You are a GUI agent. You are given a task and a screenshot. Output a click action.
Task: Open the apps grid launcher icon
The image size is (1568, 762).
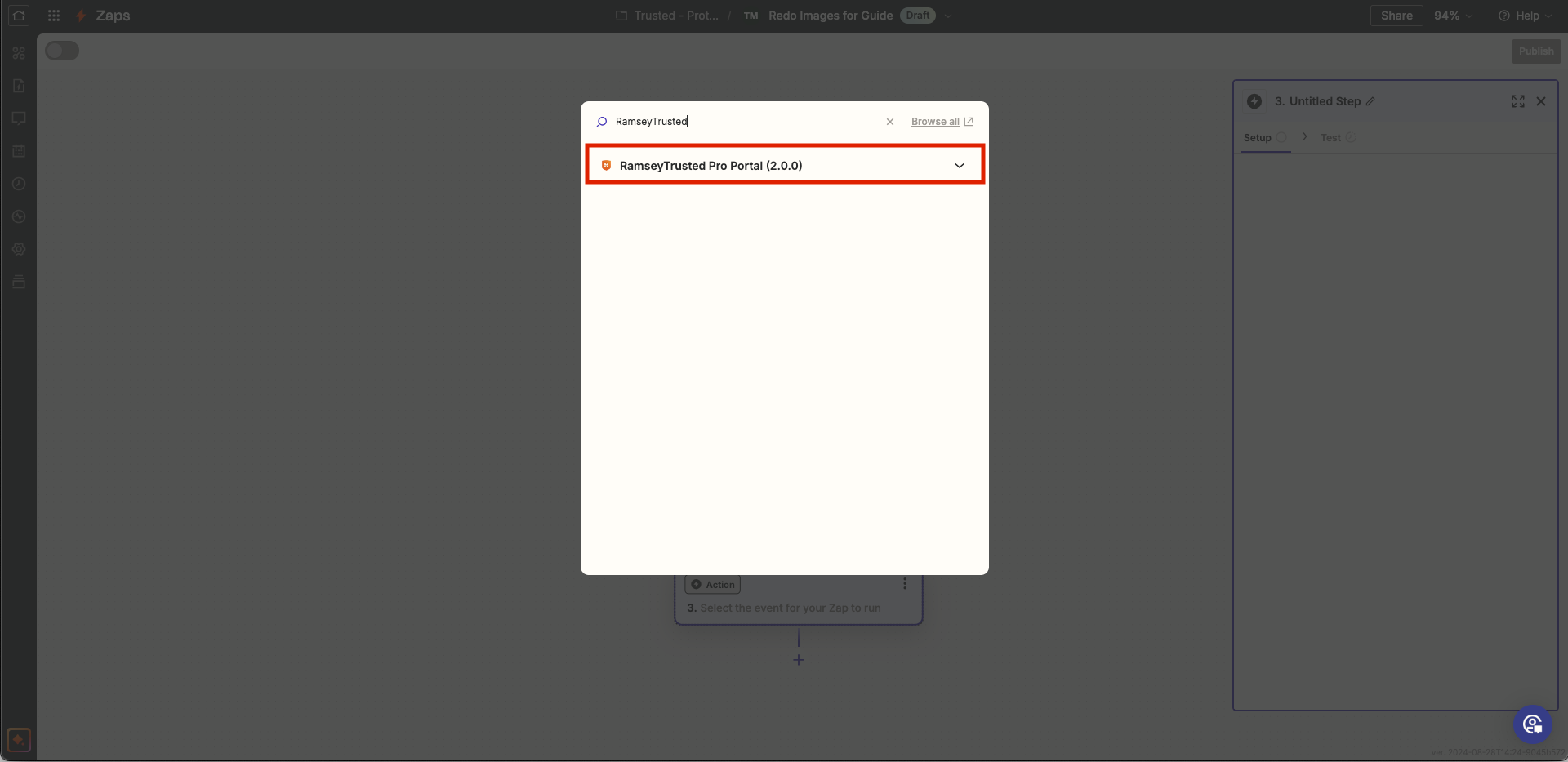(x=54, y=16)
